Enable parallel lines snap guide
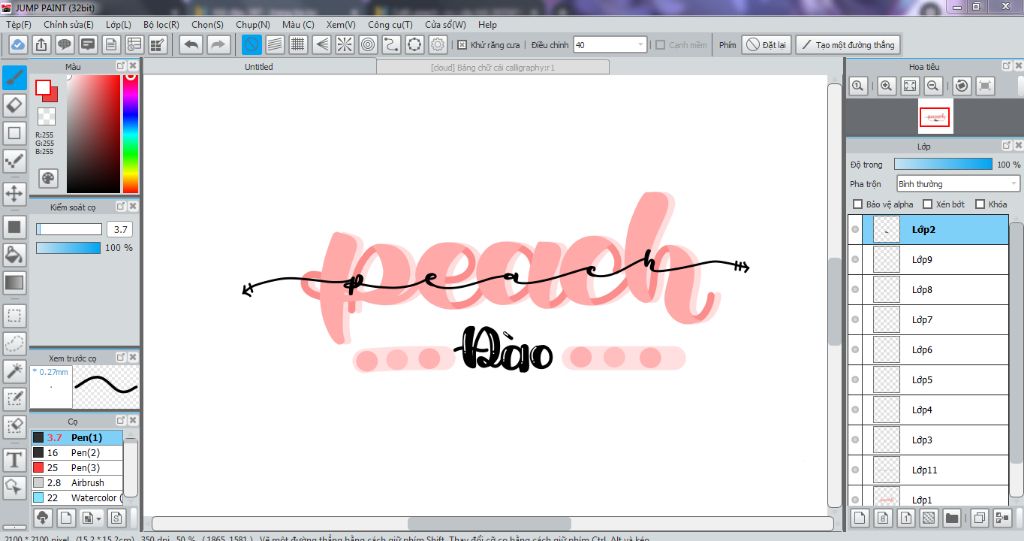The width and height of the screenshot is (1024, 541). pyautogui.click(x=275, y=44)
